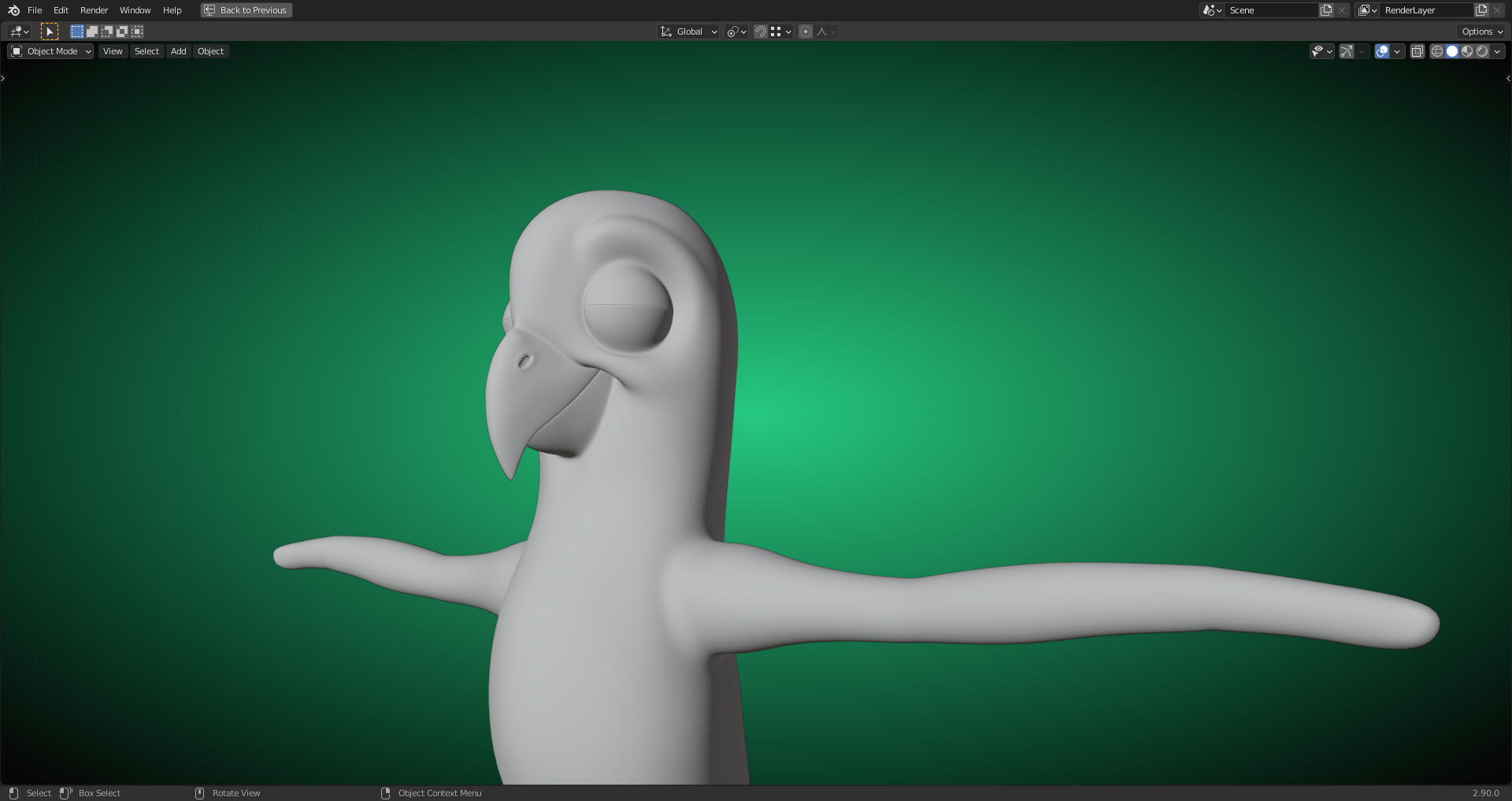Toggle viewport gizmos display
The height and width of the screenshot is (801, 1512).
pyautogui.click(x=1347, y=51)
